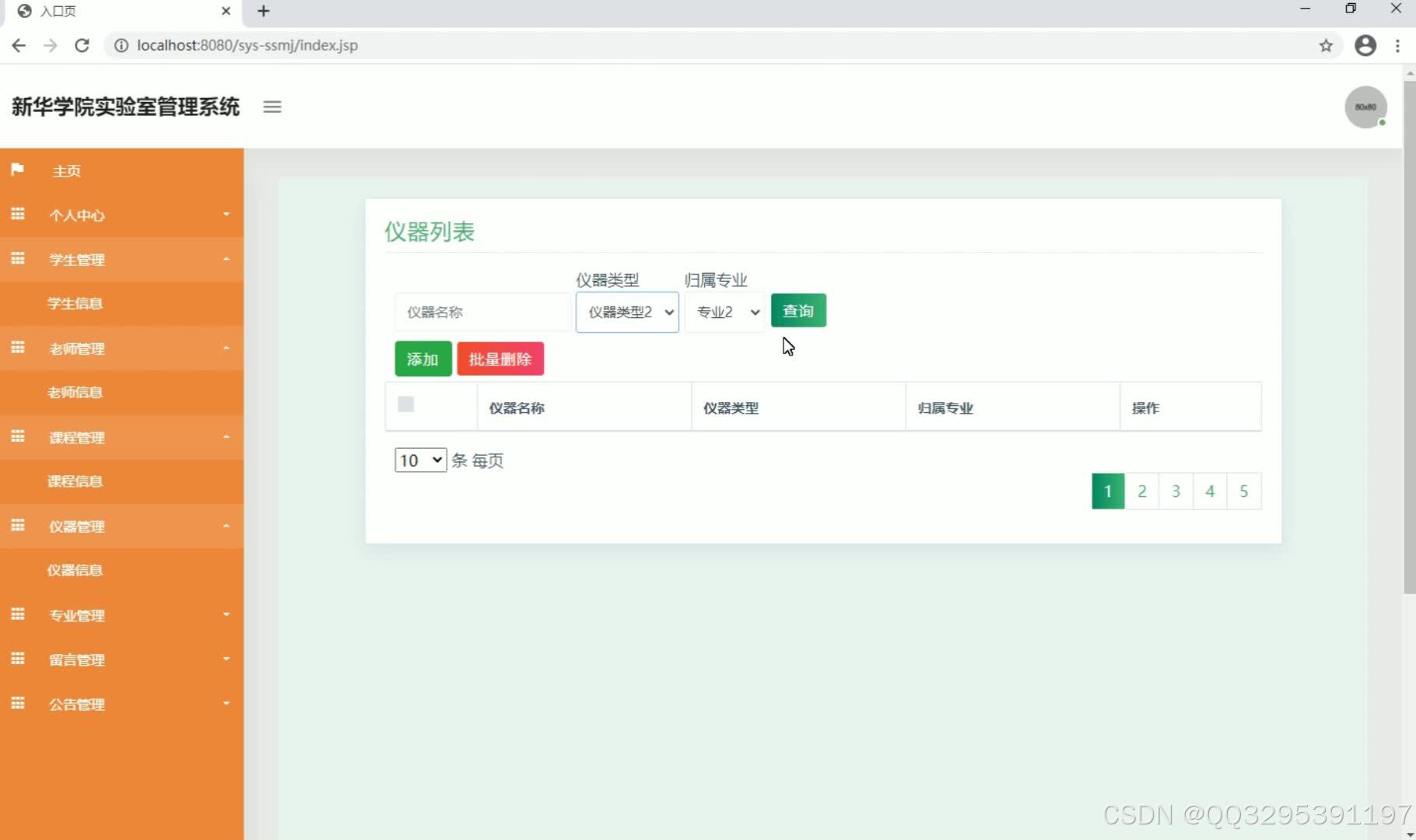Open the 主页 sidebar item
The width and height of the screenshot is (1416, 840).
point(121,170)
